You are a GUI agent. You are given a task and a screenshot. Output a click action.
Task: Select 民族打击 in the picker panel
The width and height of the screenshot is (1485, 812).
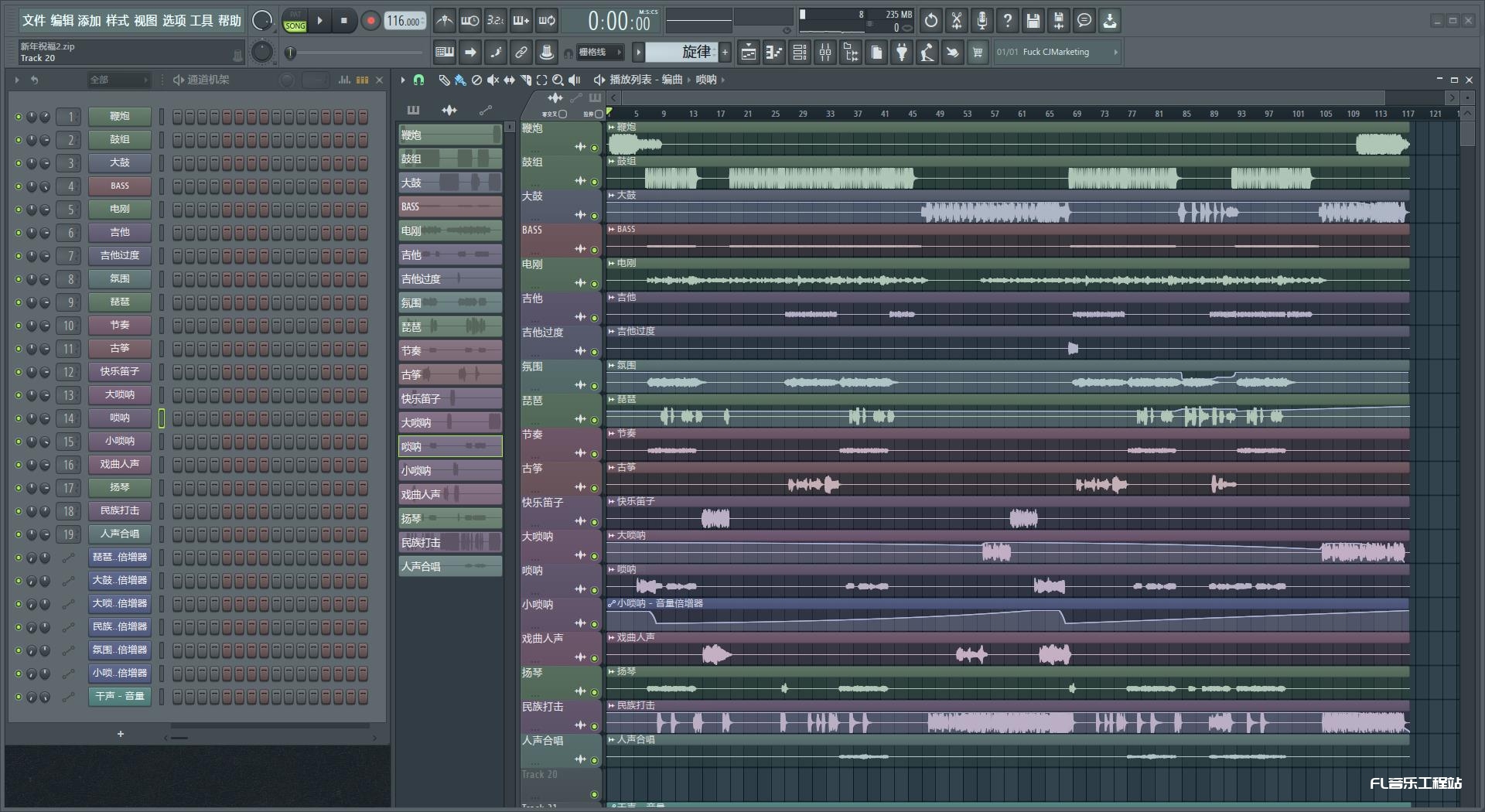(450, 542)
